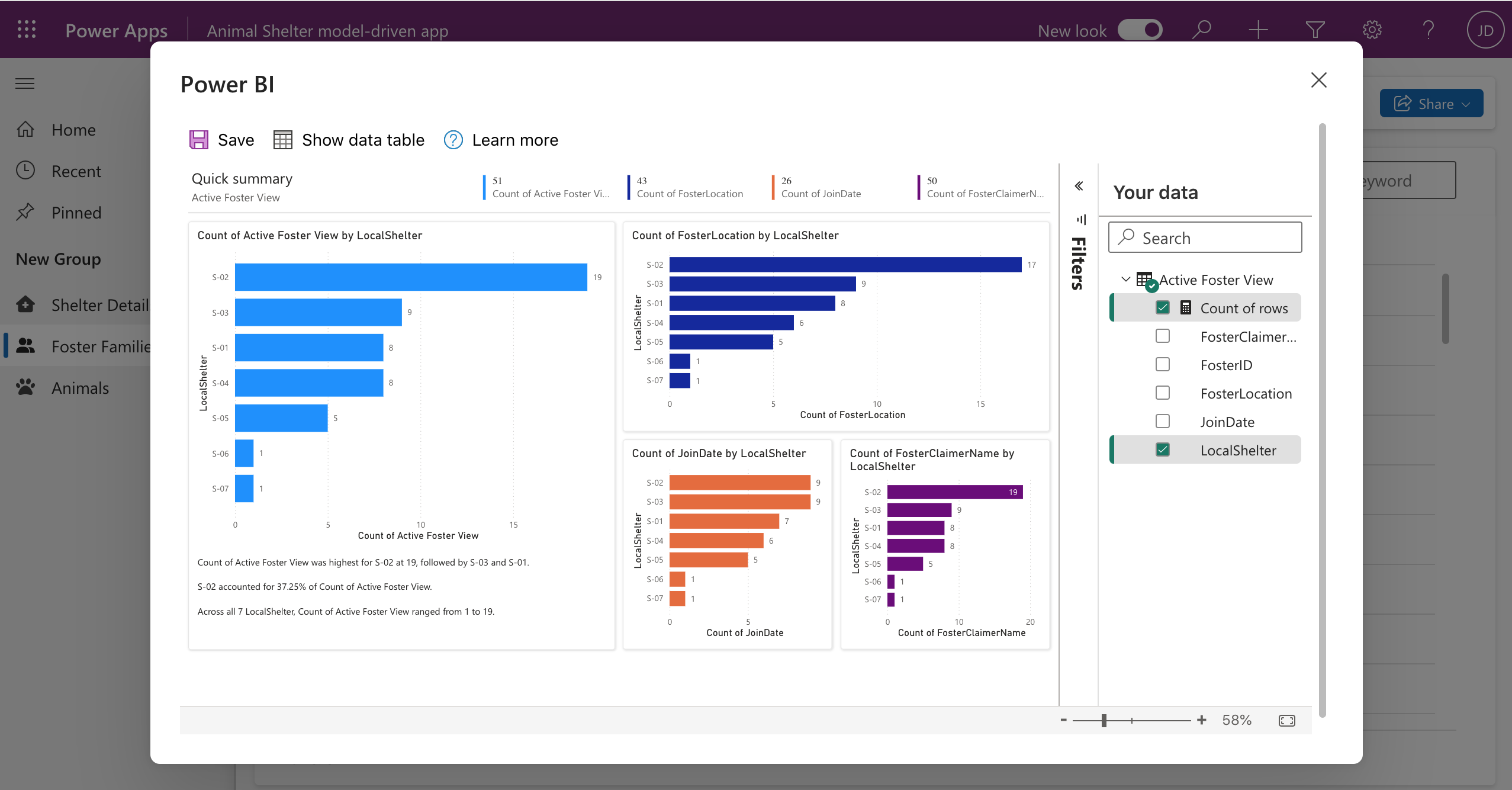Click the Count of JoinDate summary card
Image resolution: width=1512 pixels, height=790 pixels.
tap(817, 187)
